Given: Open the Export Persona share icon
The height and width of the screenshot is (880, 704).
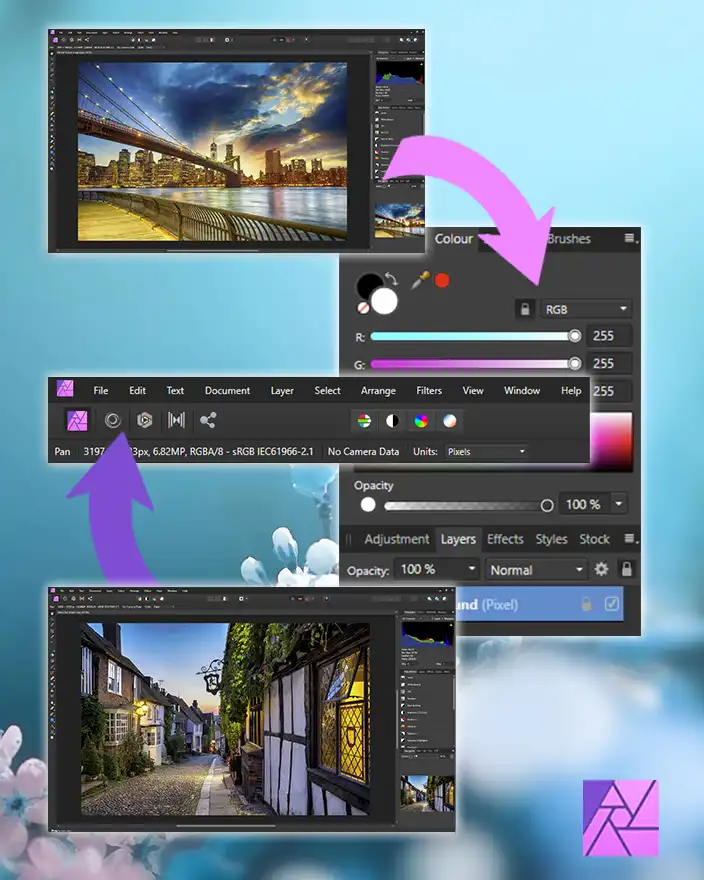Looking at the screenshot, I should [208, 421].
